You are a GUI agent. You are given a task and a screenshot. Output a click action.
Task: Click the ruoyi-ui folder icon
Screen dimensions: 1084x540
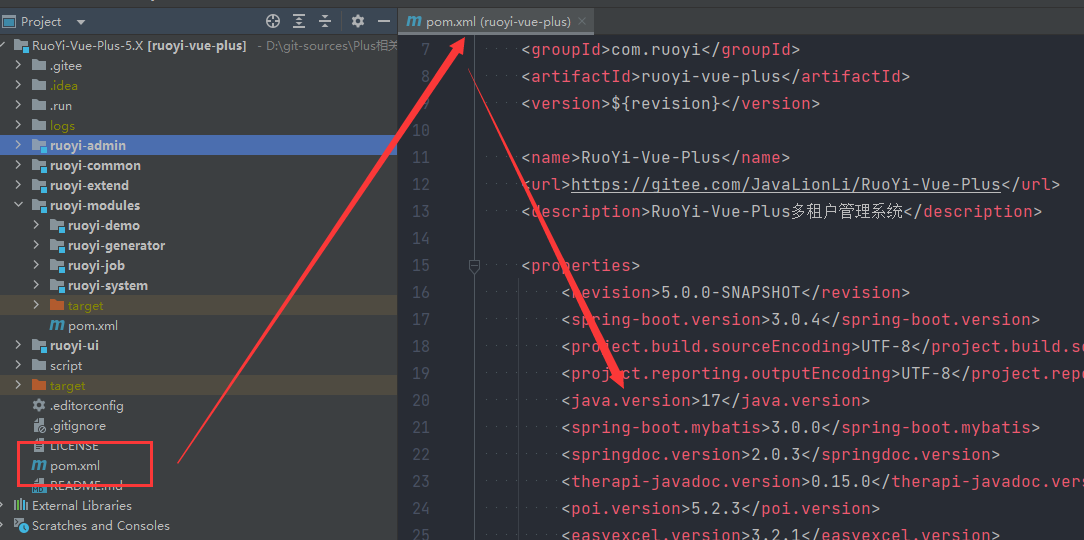(39, 346)
